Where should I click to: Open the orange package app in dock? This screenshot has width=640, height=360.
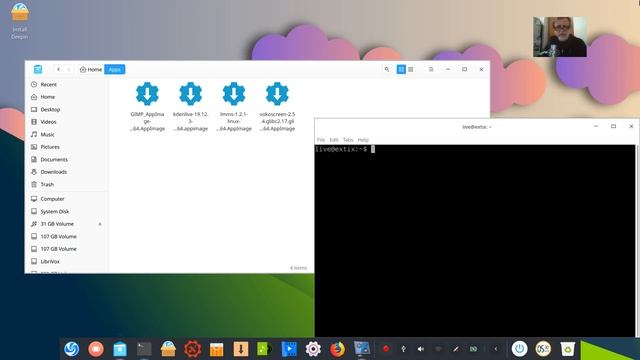click(217, 349)
